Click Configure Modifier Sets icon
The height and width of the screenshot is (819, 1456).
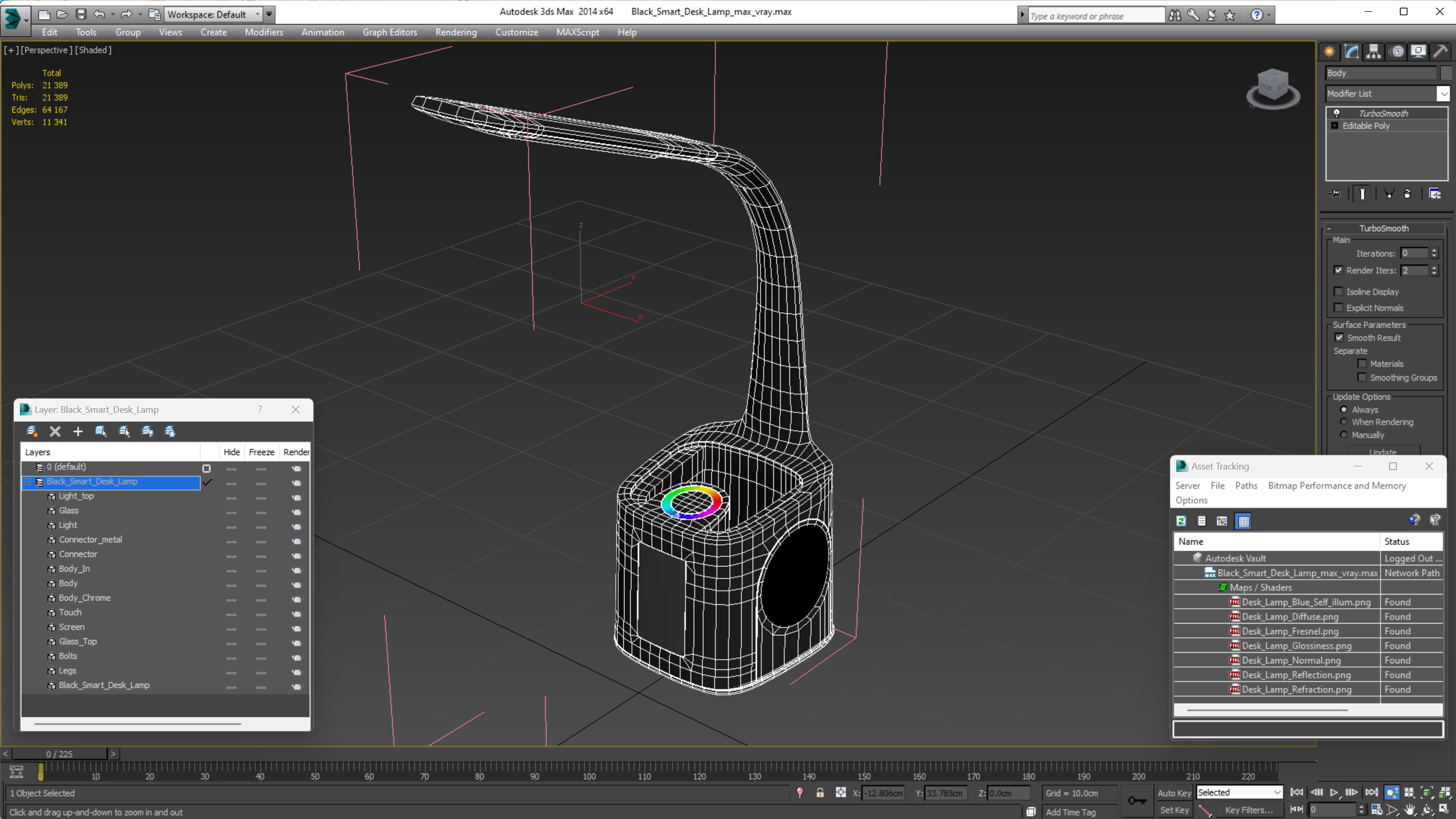1435,194
